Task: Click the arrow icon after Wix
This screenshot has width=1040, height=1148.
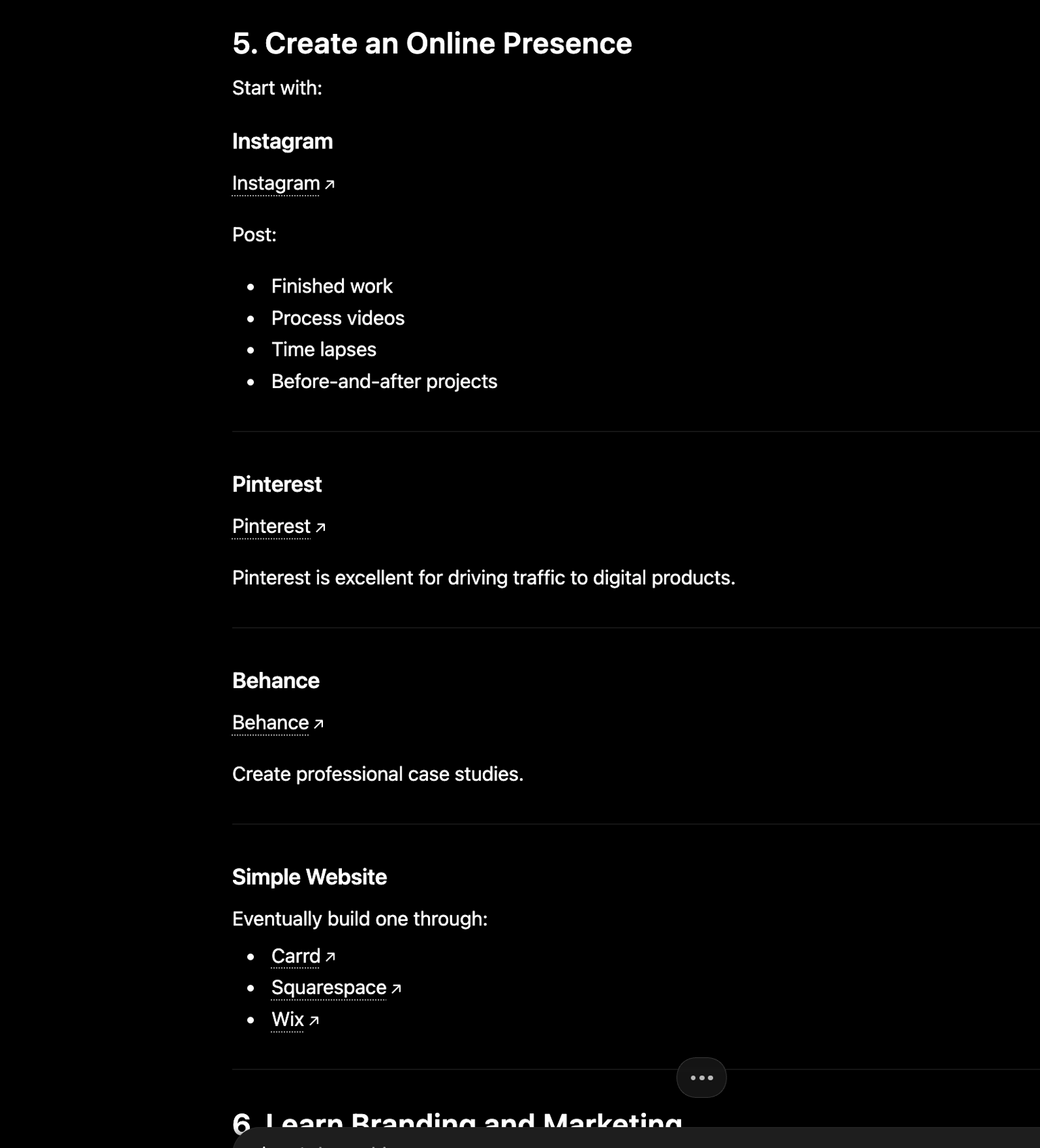Action: [x=313, y=1021]
